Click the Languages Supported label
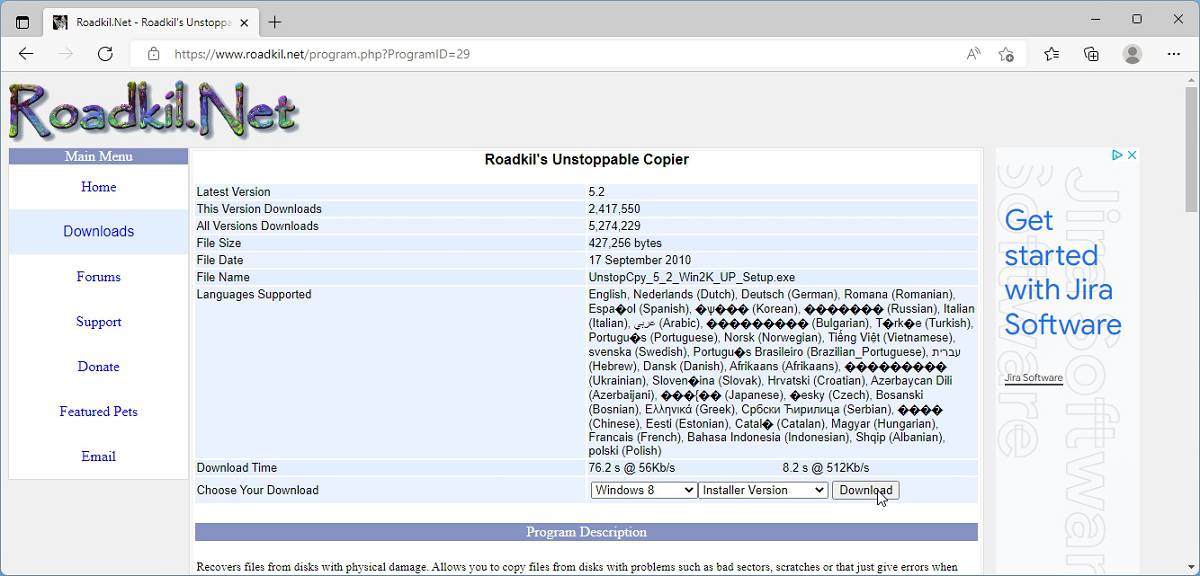This screenshot has height=576, width=1200. click(x=254, y=294)
